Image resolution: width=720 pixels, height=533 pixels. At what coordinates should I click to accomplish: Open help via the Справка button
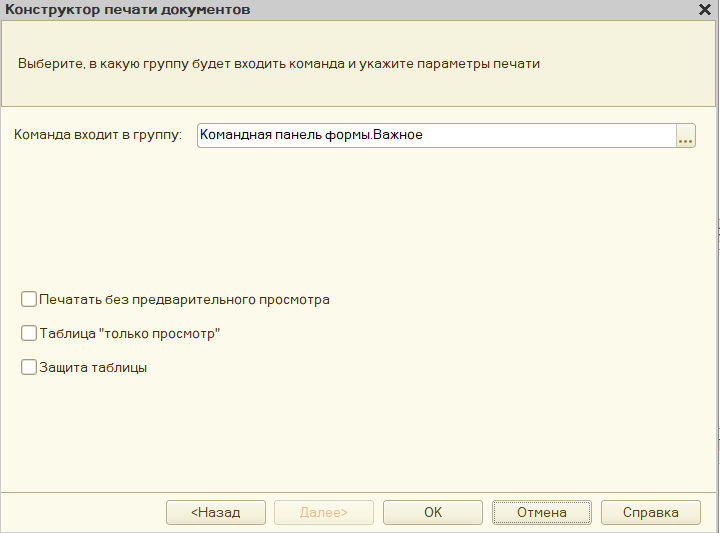click(650, 512)
